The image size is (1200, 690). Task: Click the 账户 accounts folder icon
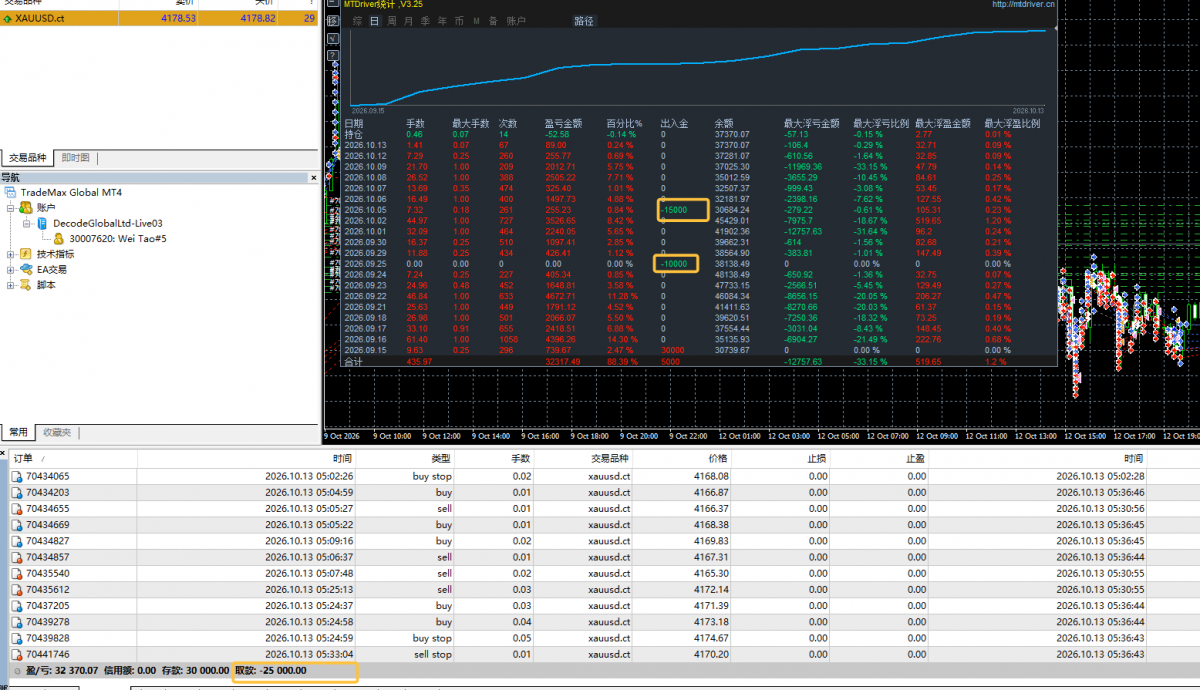(25, 208)
